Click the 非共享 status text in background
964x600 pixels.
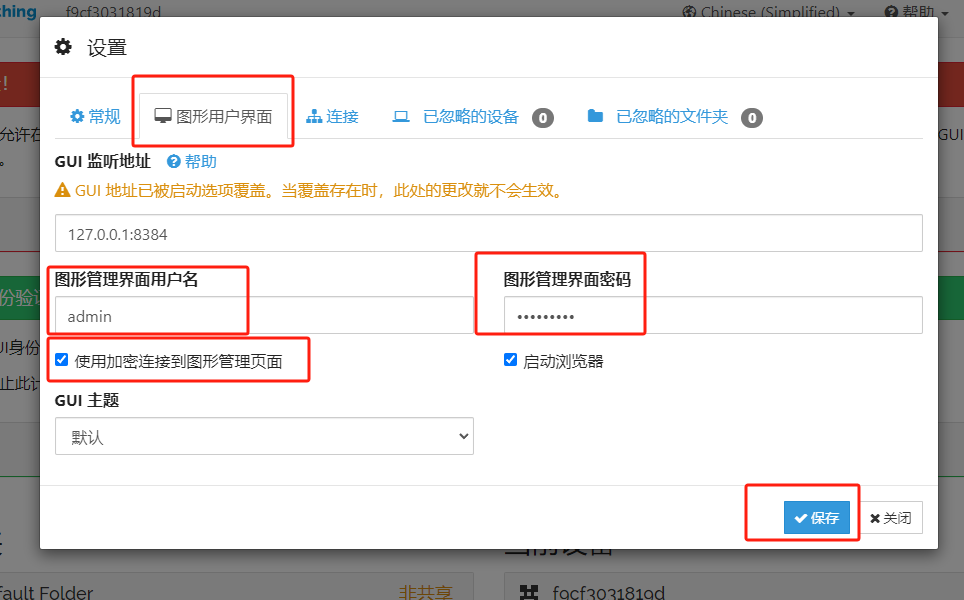(x=425, y=593)
